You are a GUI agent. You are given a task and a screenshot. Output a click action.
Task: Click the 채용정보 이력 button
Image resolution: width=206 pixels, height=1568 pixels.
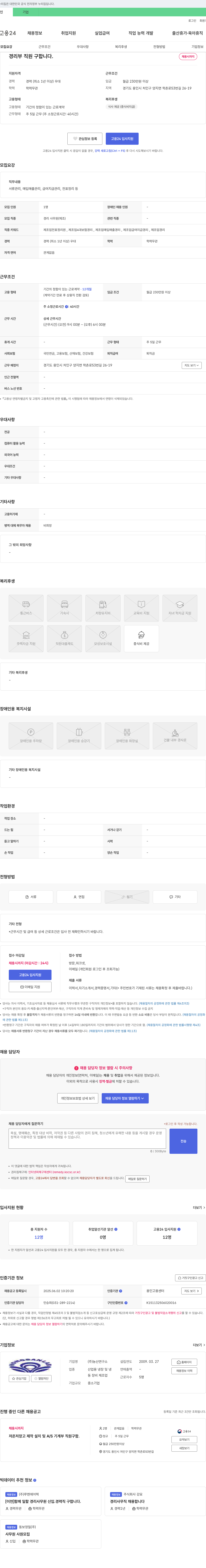coord(184,1371)
